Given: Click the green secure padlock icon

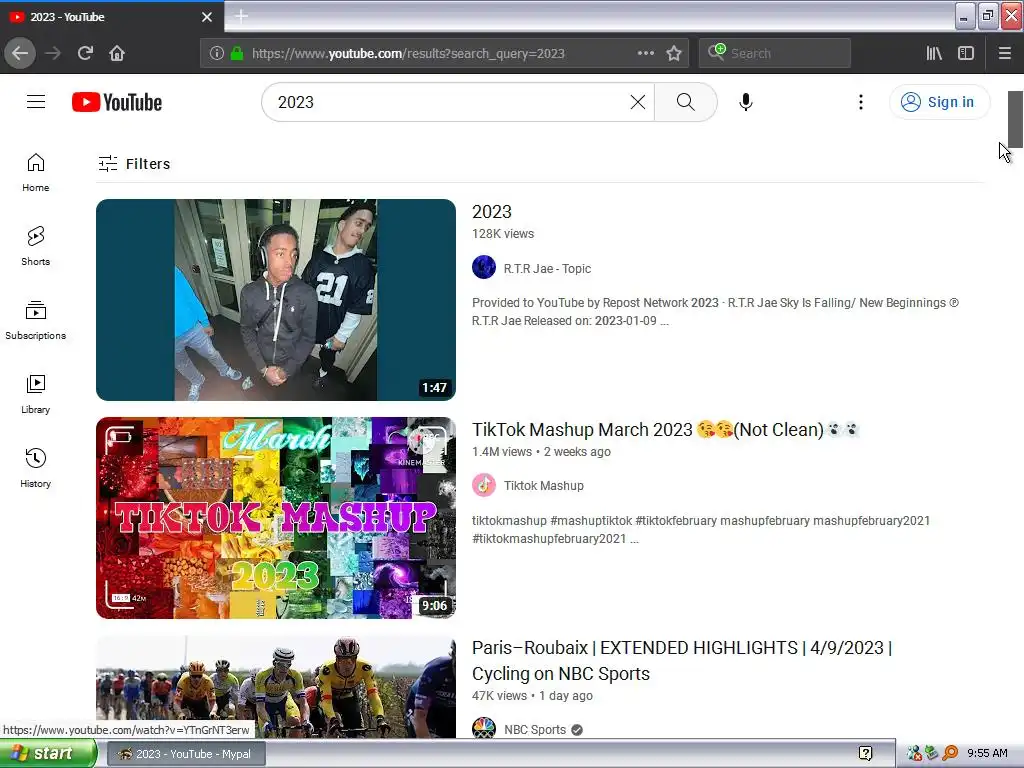Looking at the screenshot, I should (237, 53).
